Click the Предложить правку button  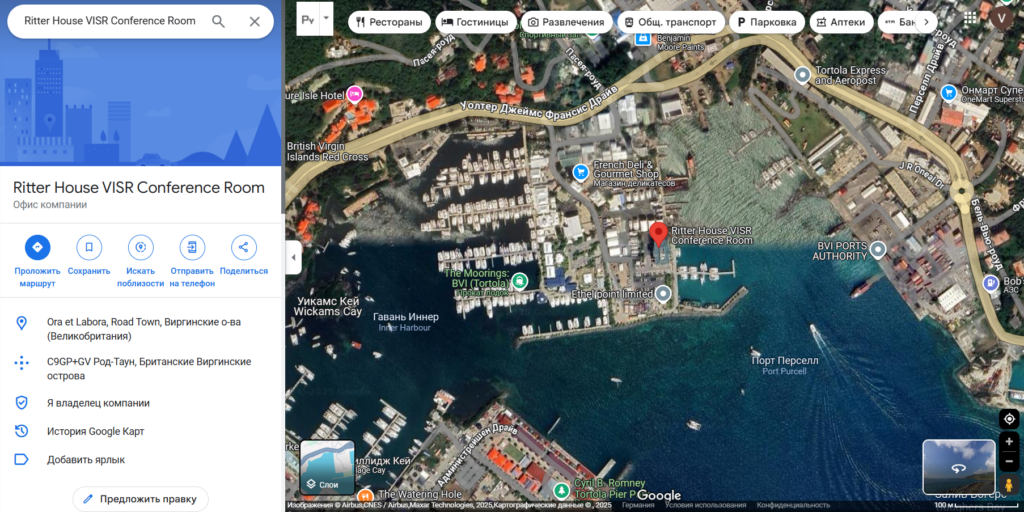pos(140,498)
